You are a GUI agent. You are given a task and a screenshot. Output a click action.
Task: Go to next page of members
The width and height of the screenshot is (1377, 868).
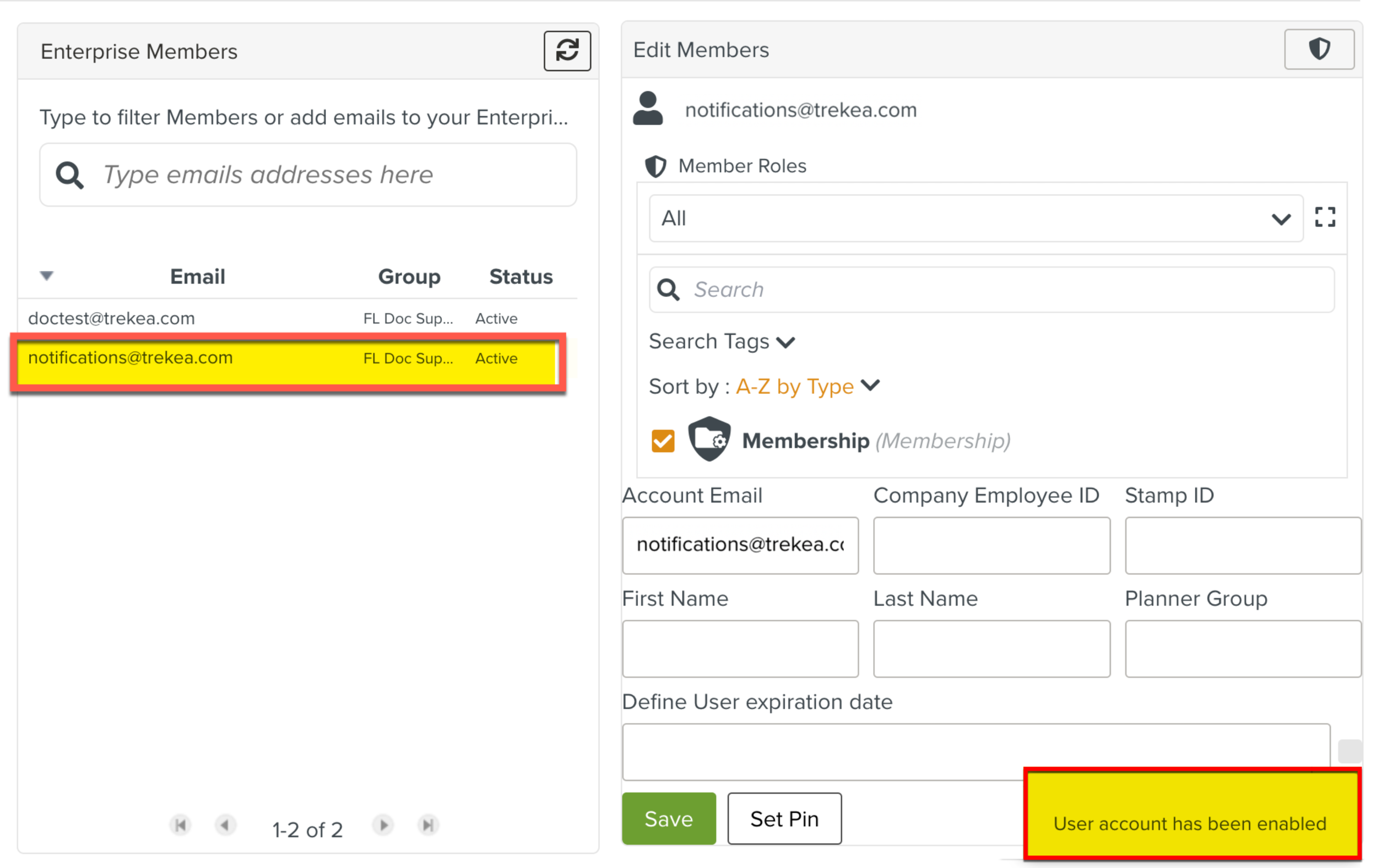point(383,825)
